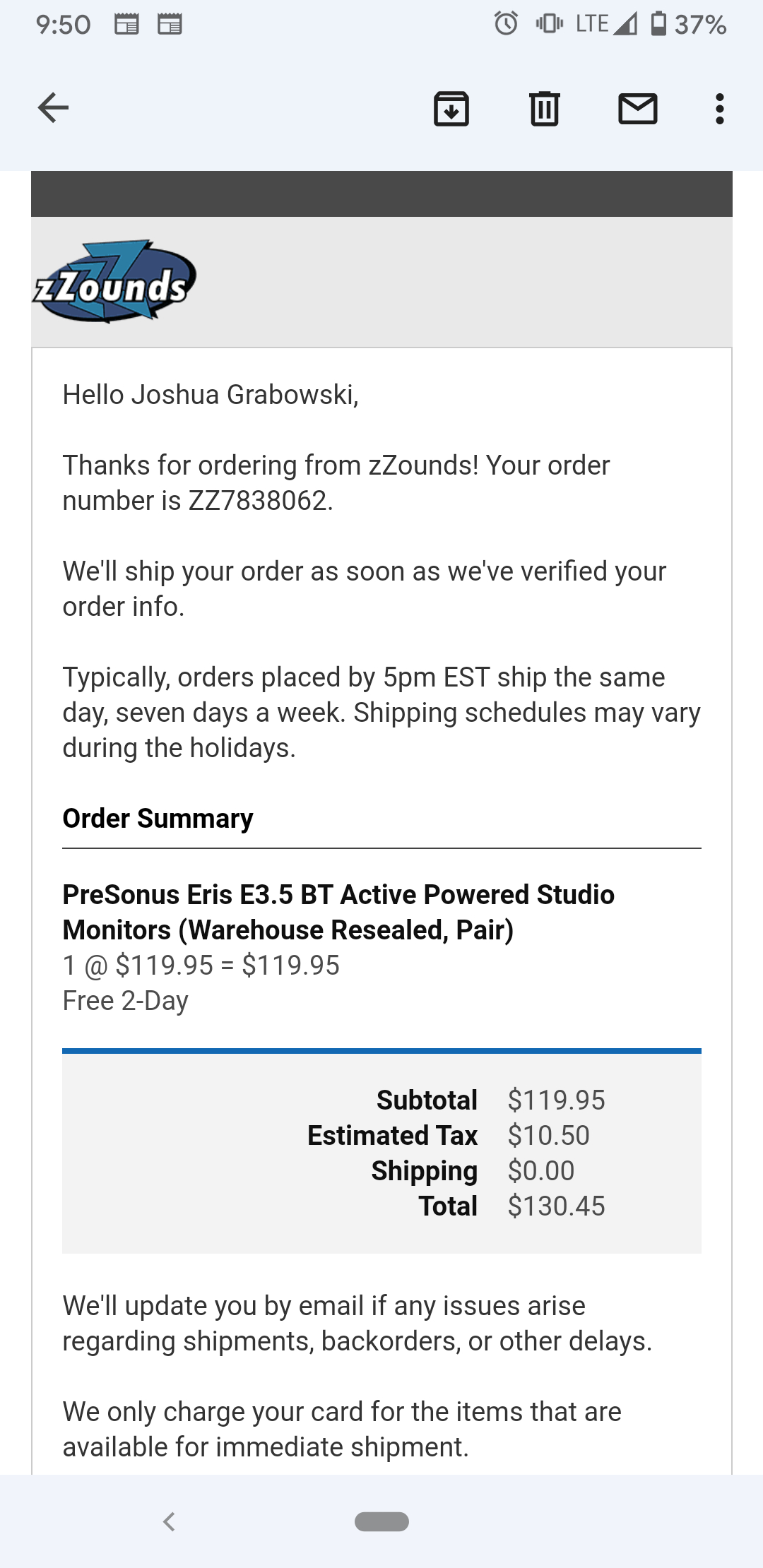The image size is (763, 1568).
Task: Tap the Free 2-Day shipping label
Action: coord(125,1000)
